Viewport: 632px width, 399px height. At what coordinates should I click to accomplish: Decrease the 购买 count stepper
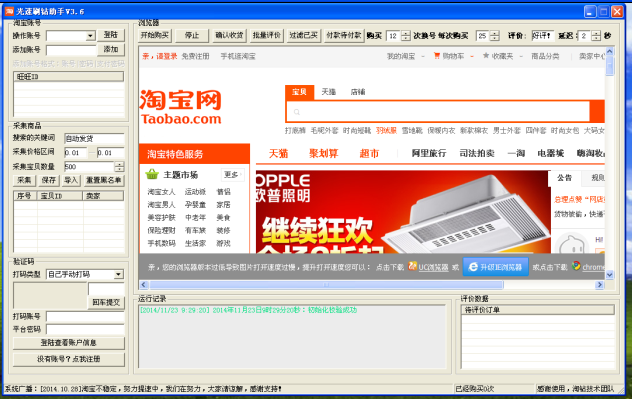pos(405,38)
